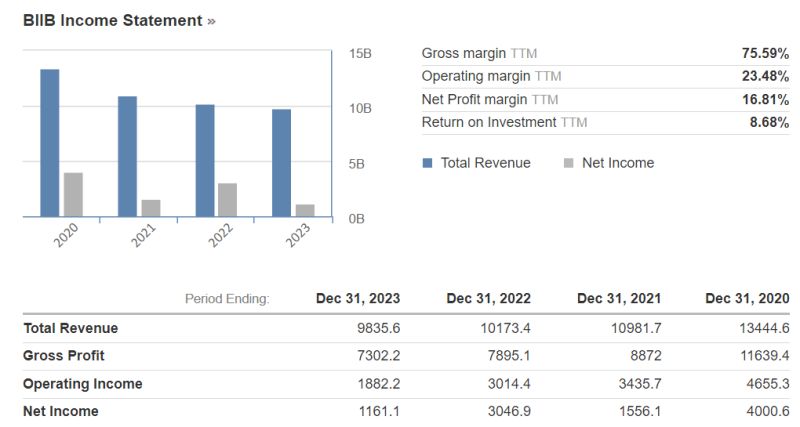Click the 3046.9 net income cell
The height and width of the screenshot is (427, 800).
[509, 411]
